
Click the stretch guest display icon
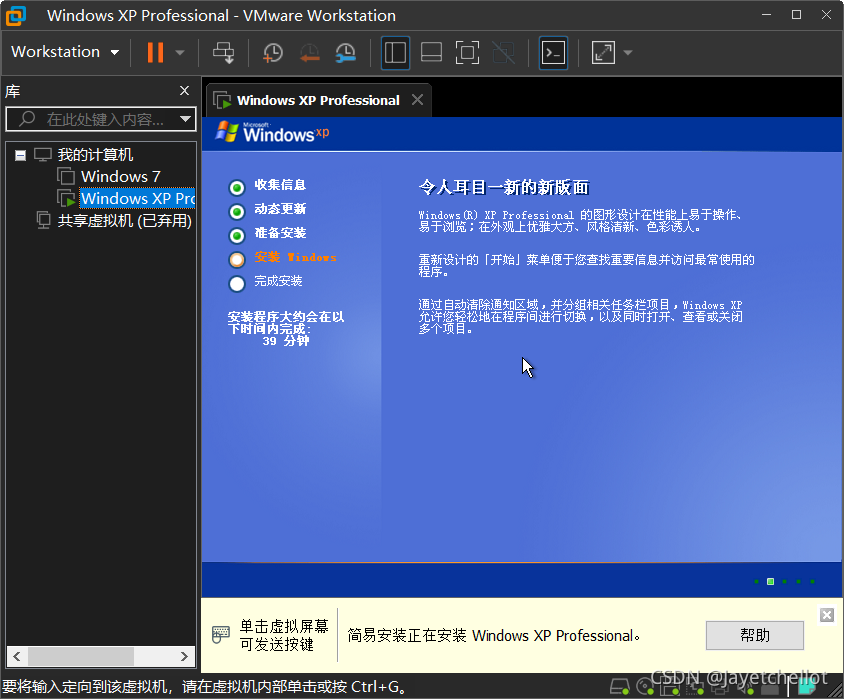coord(603,53)
